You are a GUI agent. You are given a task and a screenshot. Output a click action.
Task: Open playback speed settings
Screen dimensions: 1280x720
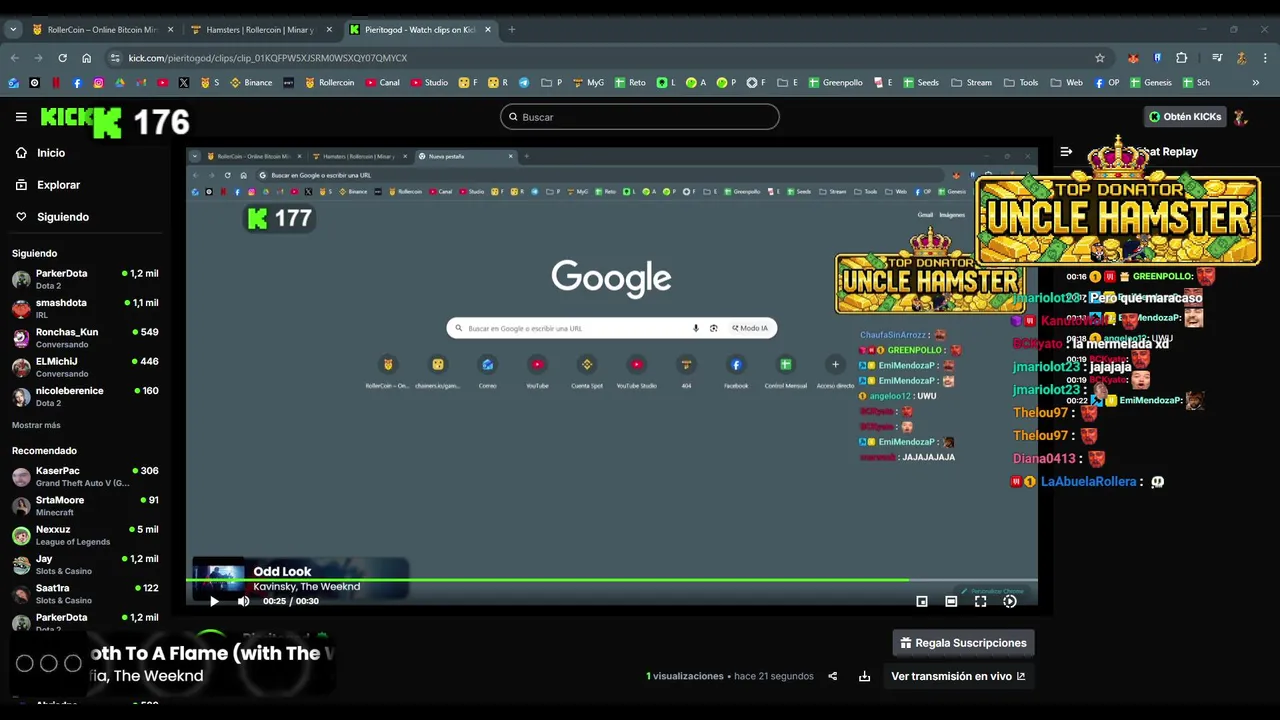1010,601
